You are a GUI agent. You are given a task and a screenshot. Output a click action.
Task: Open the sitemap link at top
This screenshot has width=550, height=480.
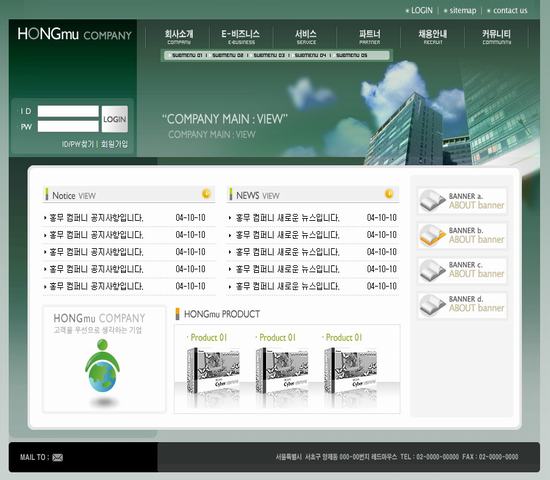tap(463, 11)
